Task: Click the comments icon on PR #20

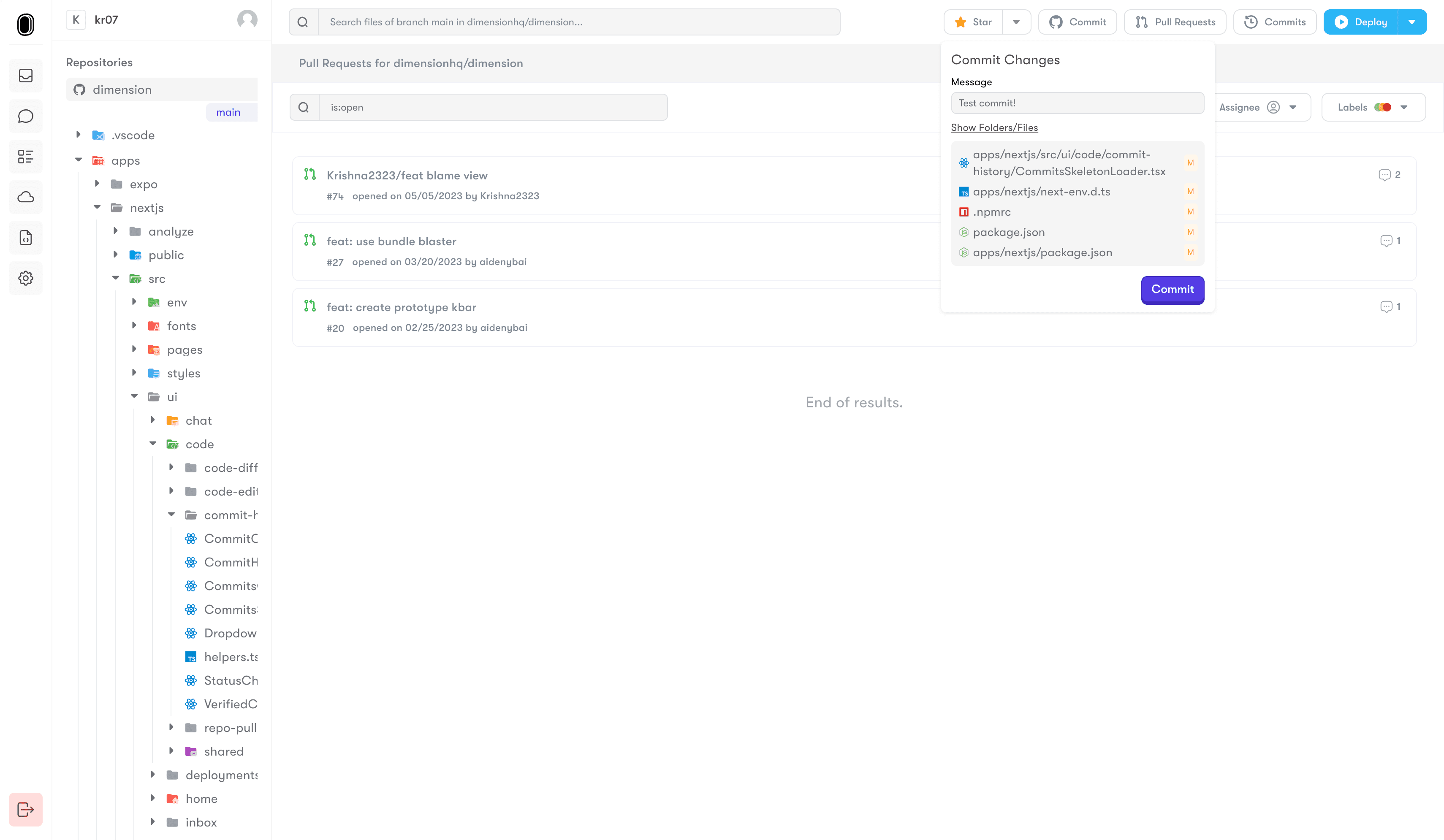Action: 1386,306
